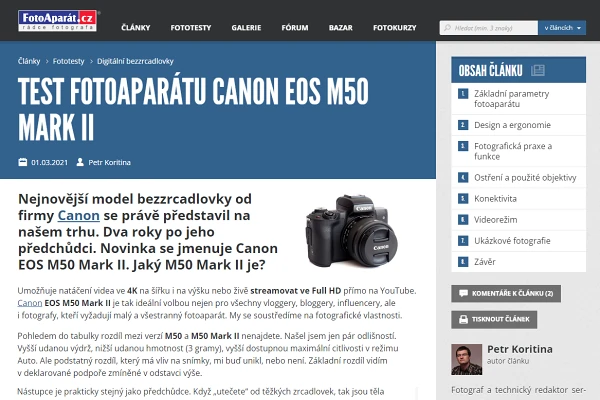Screen dimensions: 600x400
Task: Click the date text 01.03.2021
Action: [49, 162]
